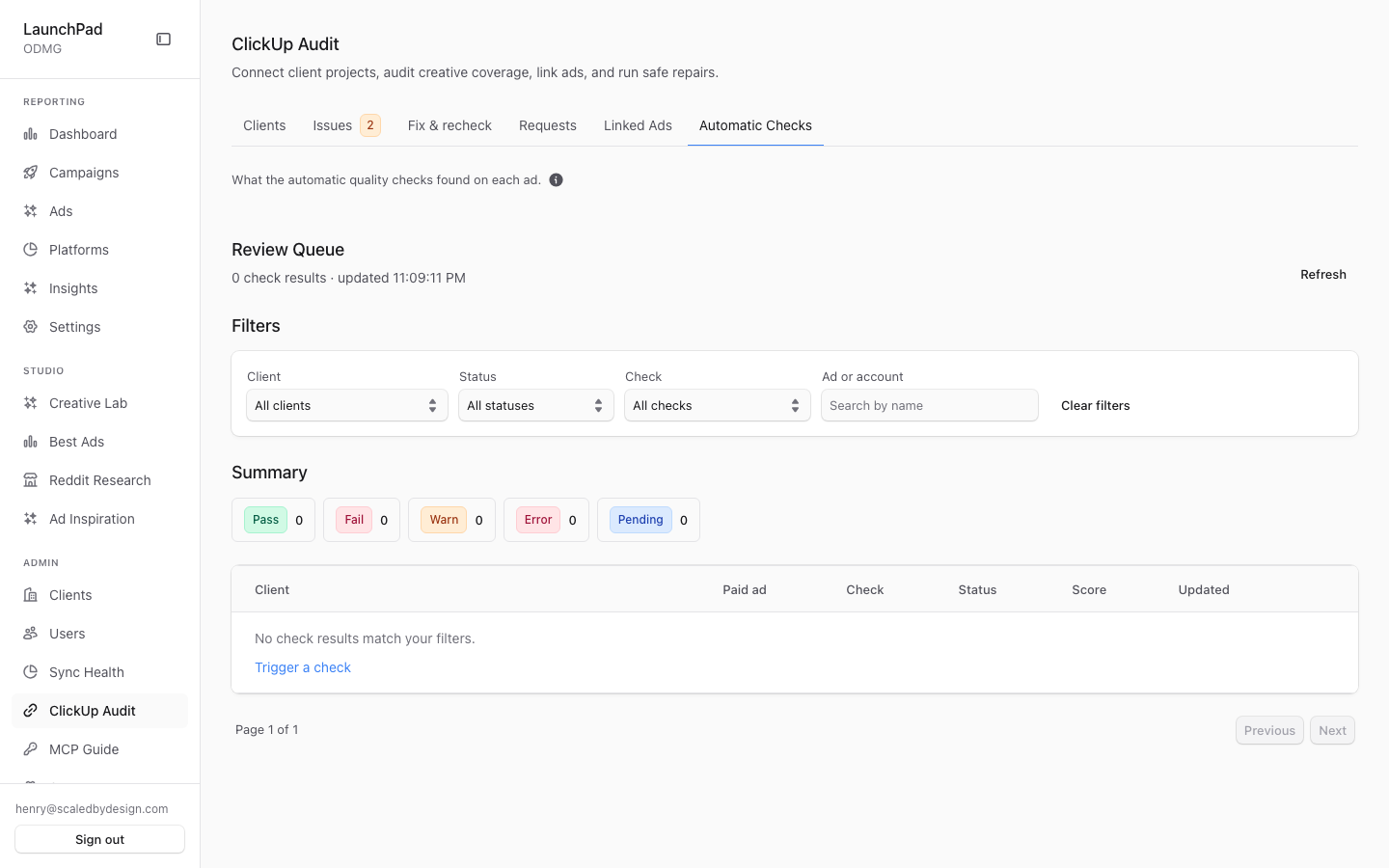Viewport: 1389px width, 868px height.
Task: Click the Ad Inspiration sparkle icon
Action: pyautogui.click(x=31, y=519)
